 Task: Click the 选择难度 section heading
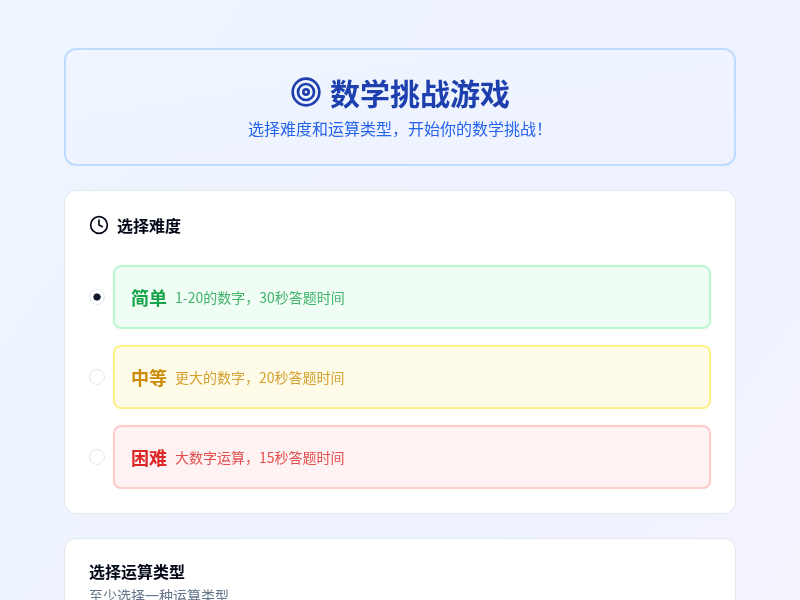[149, 226]
